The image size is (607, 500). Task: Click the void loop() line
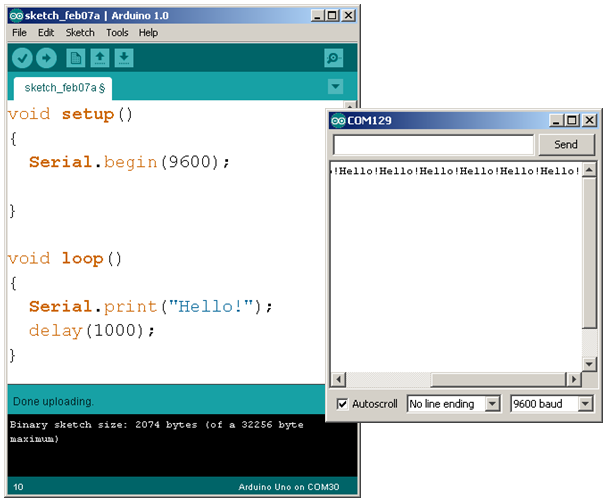coord(65,258)
